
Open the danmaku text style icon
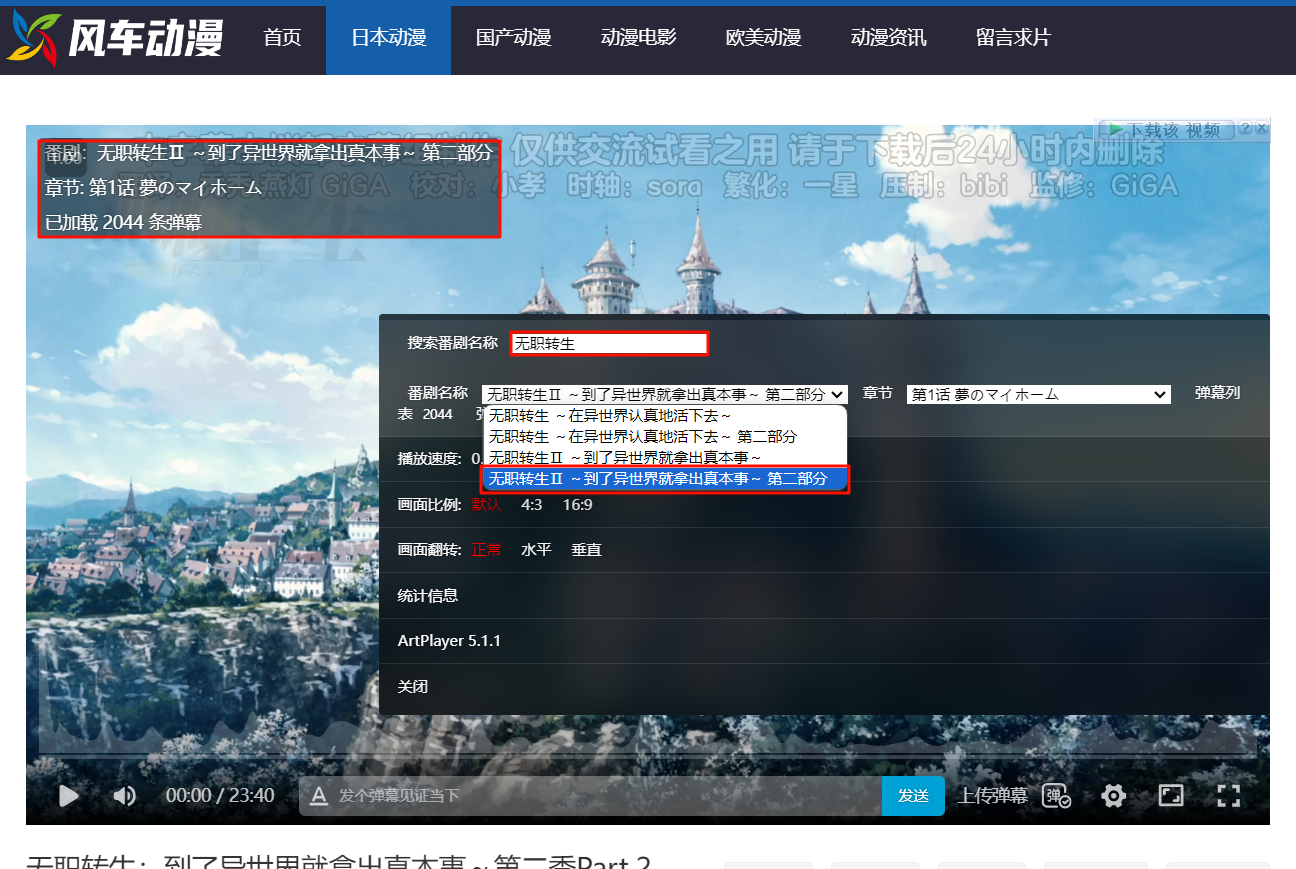[x=319, y=796]
